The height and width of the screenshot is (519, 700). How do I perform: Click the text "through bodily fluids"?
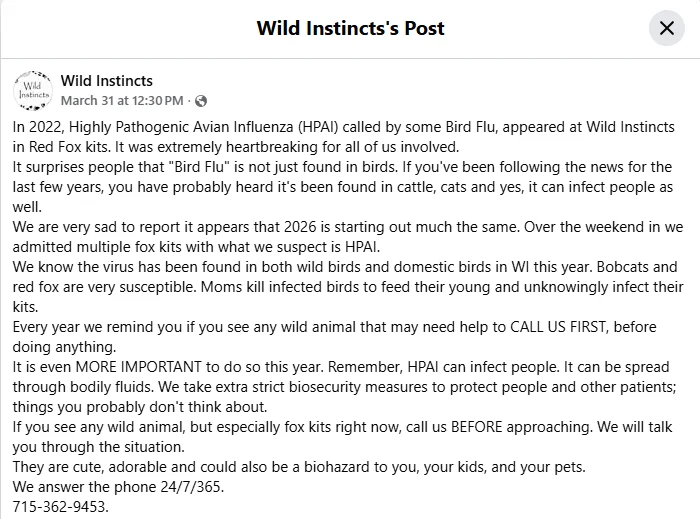[x=83, y=387]
